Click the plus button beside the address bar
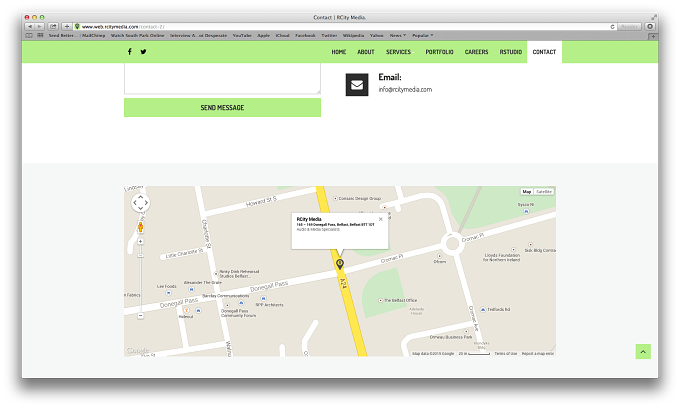The width and height of the screenshot is (680, 408). (x=67, y=26)
